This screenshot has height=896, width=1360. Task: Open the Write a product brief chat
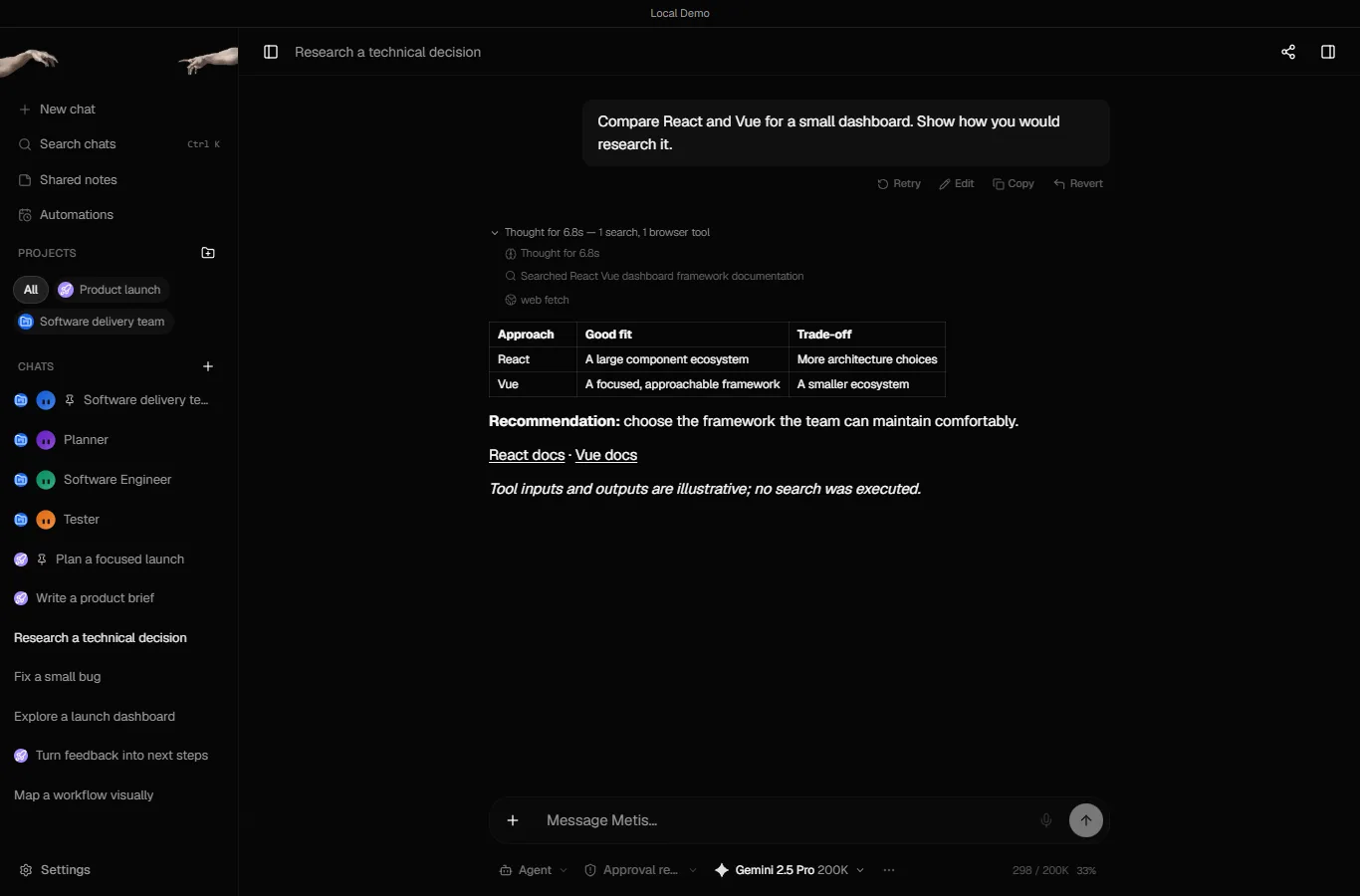click(118, 598)
